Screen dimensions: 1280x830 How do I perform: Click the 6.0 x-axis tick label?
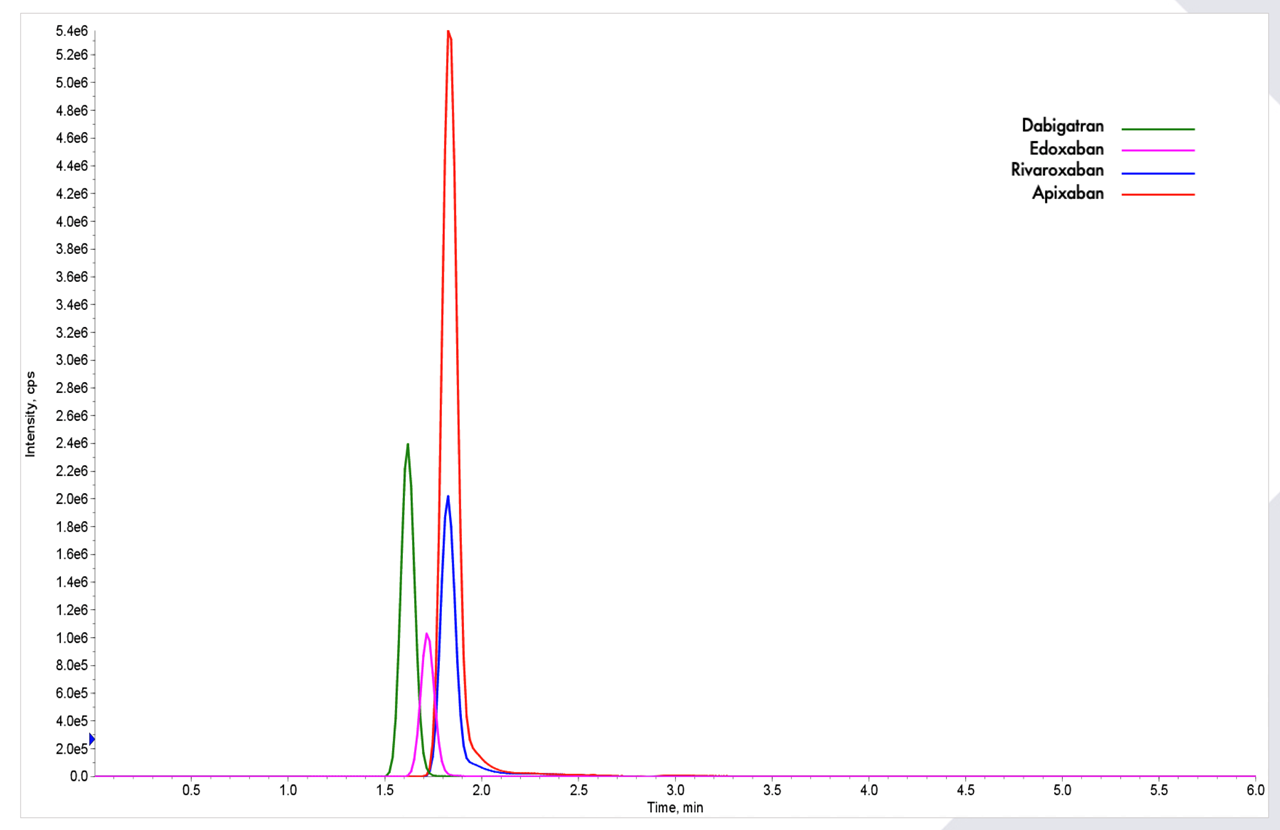coord(1256,790)
